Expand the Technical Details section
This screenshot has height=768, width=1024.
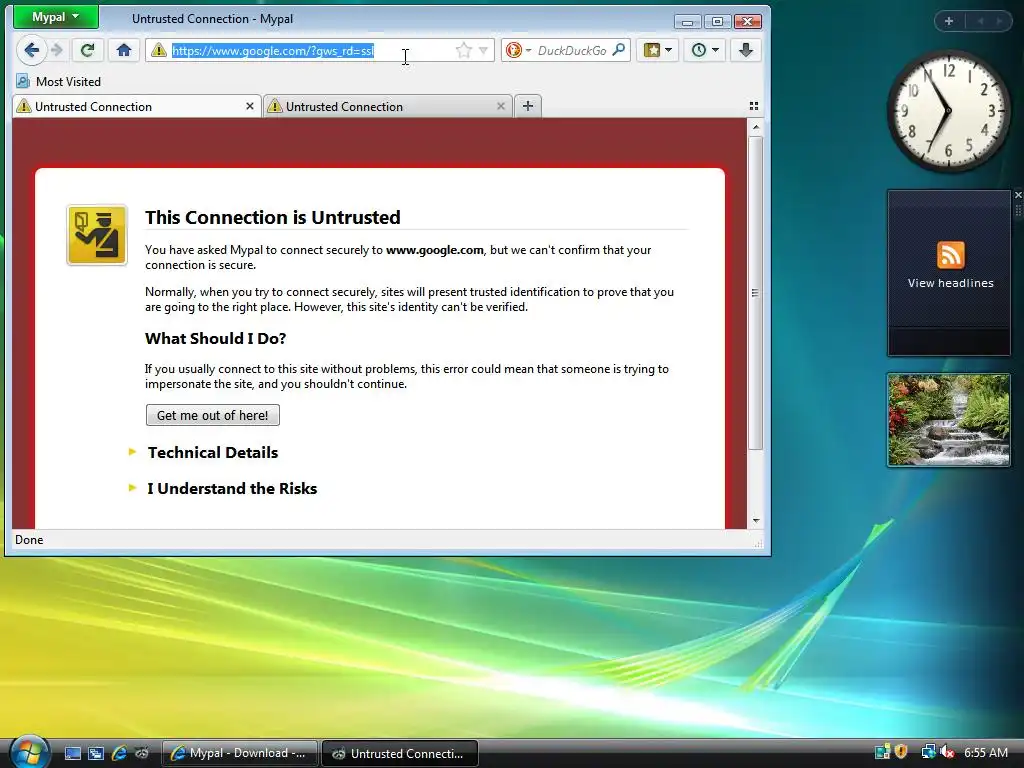coord(213,453)
